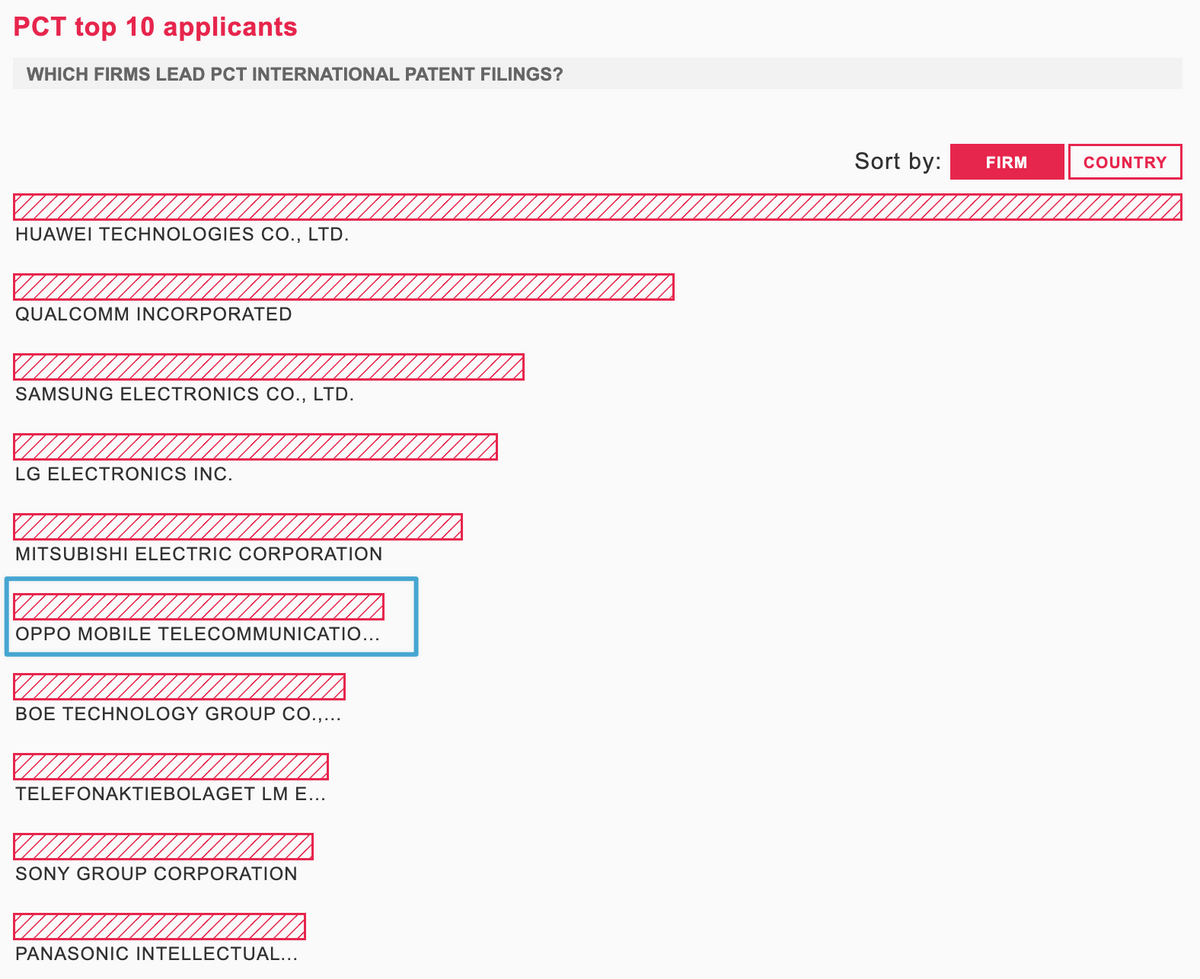Image resolution: width=1200 pixels, height=979 pixels.
Task: Select the OPPO Mobile bar
Action: point(198,606)
